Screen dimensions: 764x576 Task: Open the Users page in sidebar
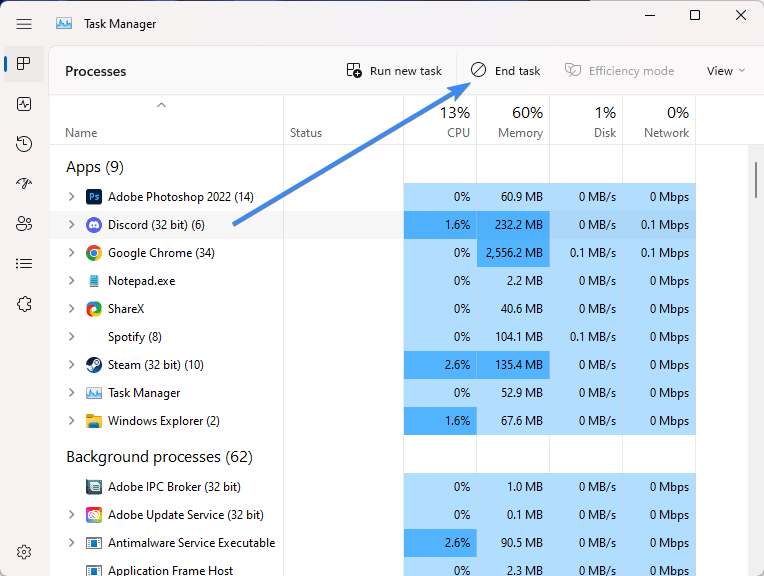click(24, 224)
